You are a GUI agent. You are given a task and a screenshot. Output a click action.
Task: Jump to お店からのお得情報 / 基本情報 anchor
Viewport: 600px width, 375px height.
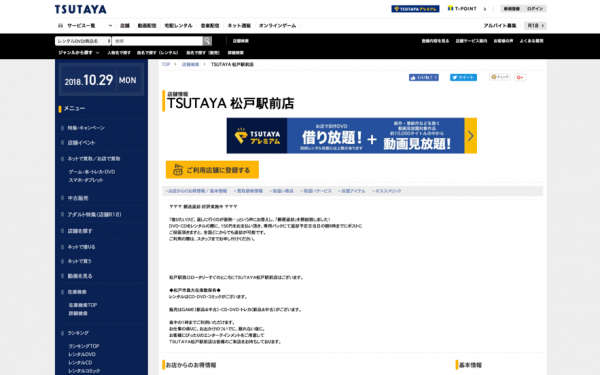(196, 191)
